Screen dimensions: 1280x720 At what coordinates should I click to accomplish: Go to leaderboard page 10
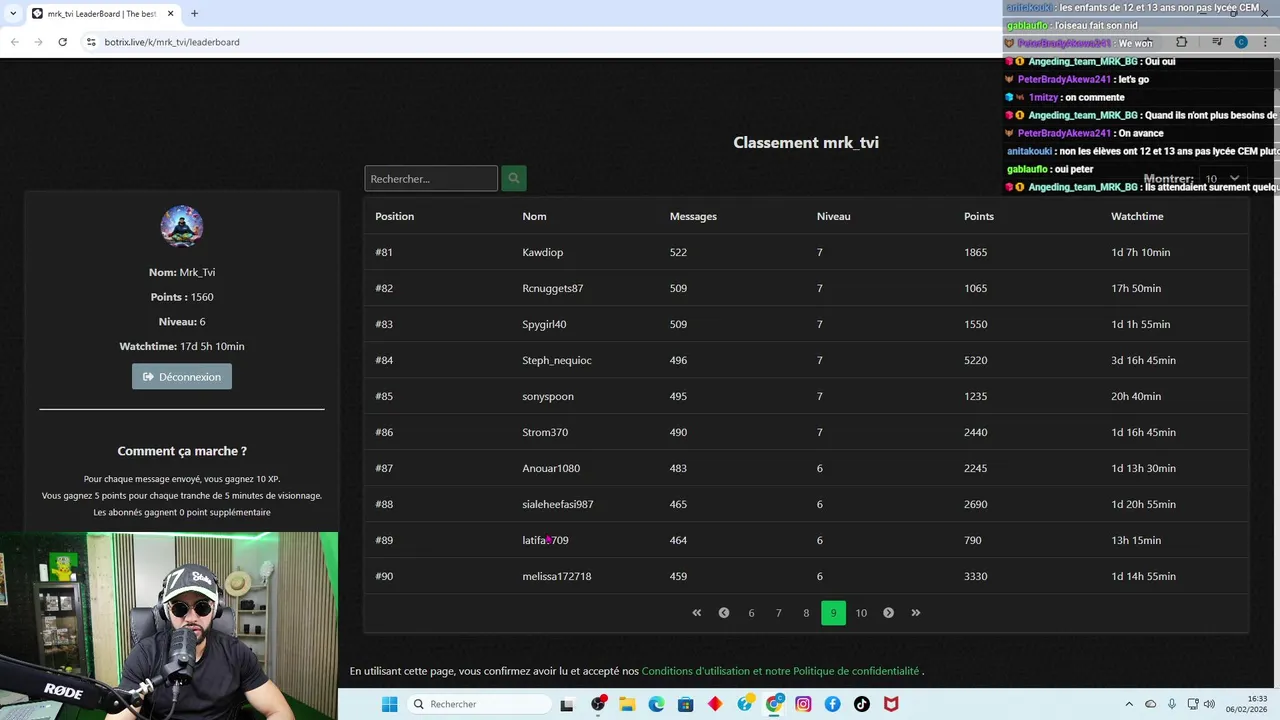click(861, 613)
